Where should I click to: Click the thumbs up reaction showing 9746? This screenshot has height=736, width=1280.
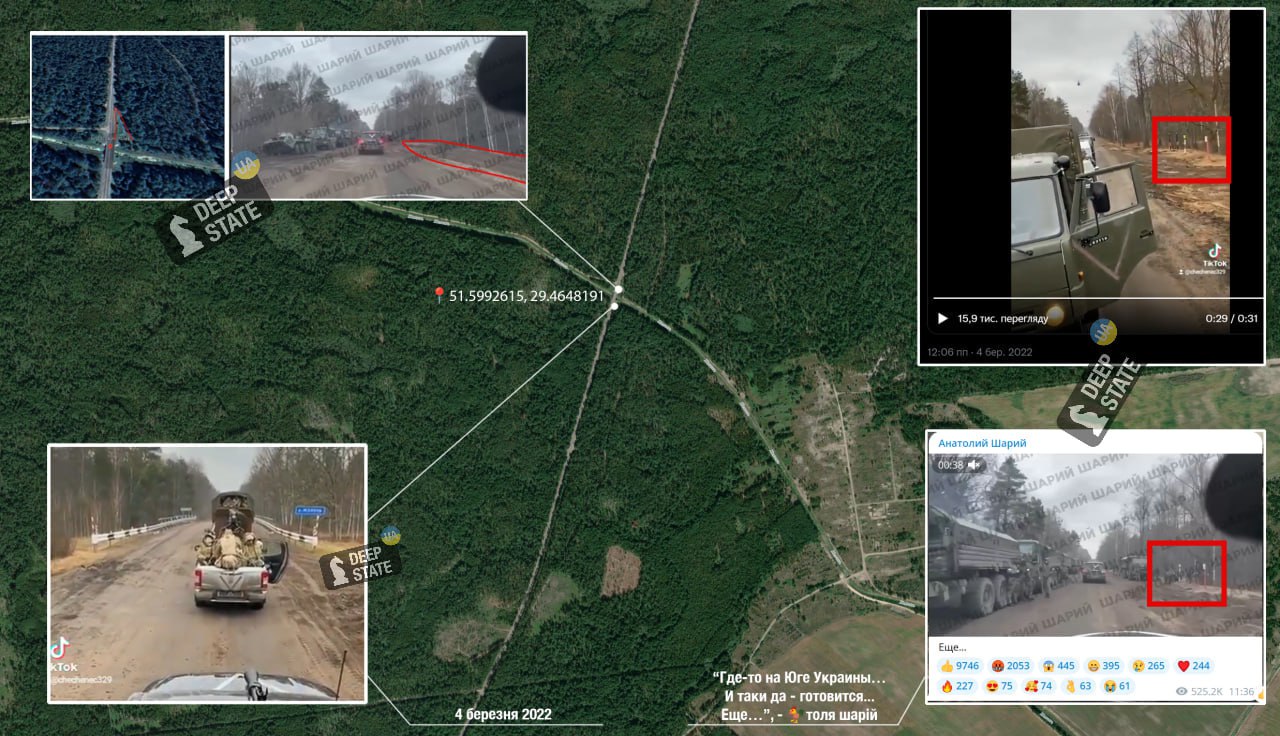[960, 666]
